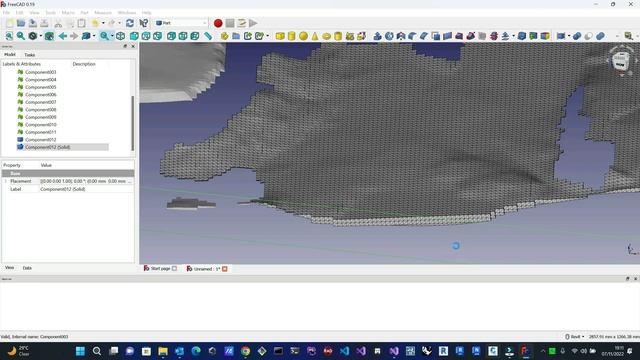Screen dimensions: 640x360
Task: Select Component007 in the model tree
Action: tap(40, 102)
